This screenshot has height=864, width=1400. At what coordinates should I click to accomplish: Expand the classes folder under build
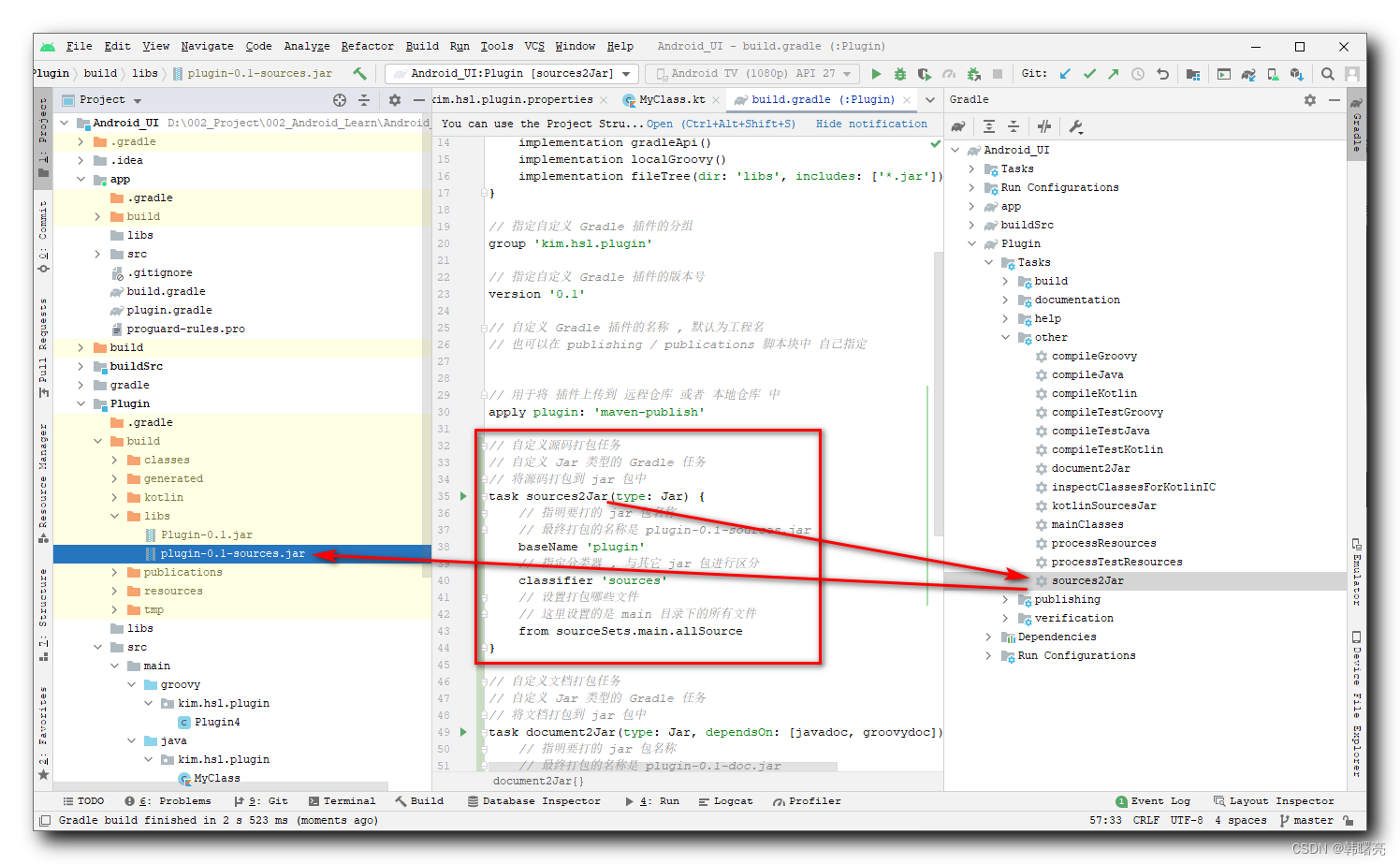coord(115,460)
